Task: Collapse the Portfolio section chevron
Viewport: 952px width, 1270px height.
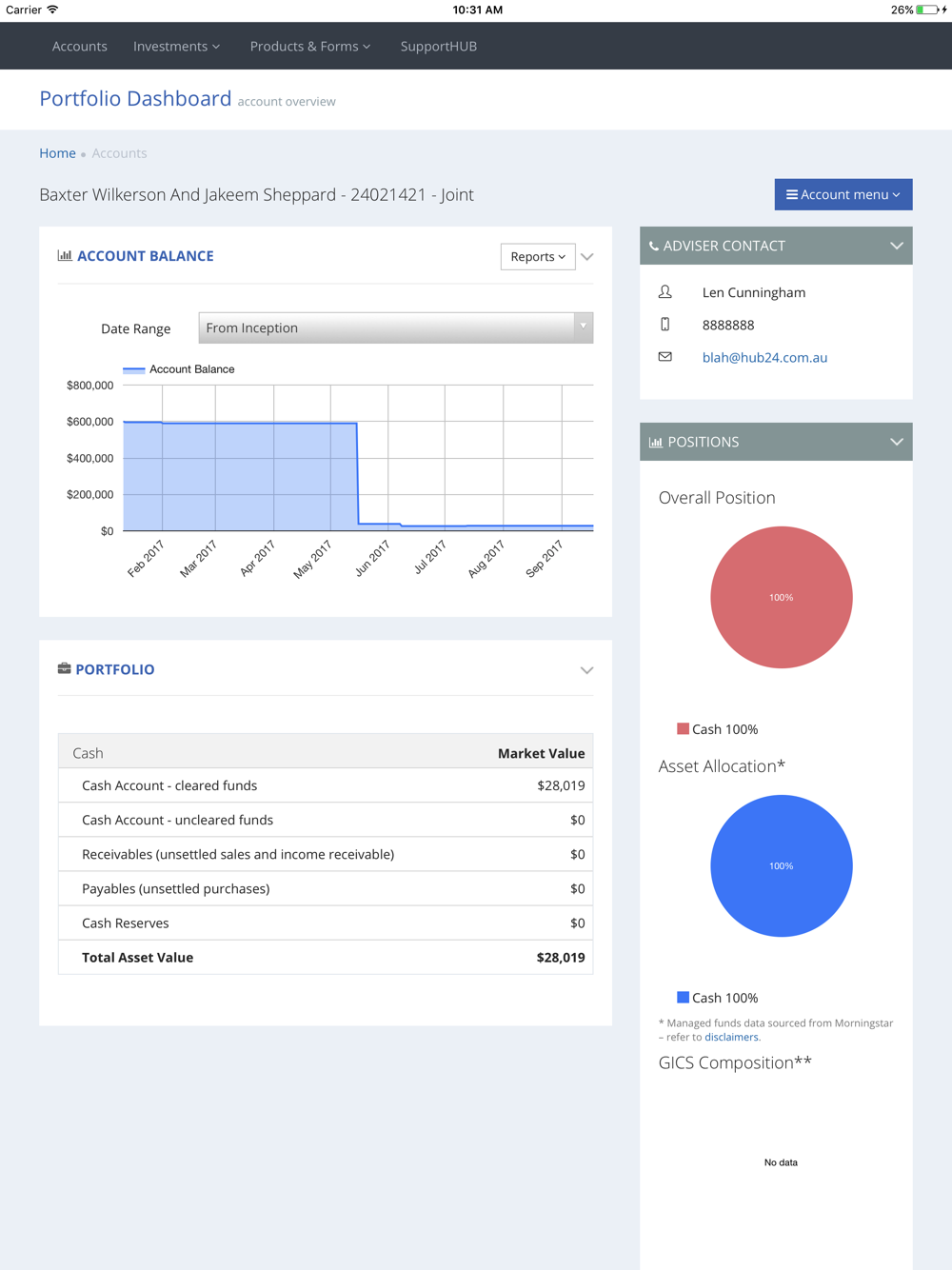Action: point(586,670)
